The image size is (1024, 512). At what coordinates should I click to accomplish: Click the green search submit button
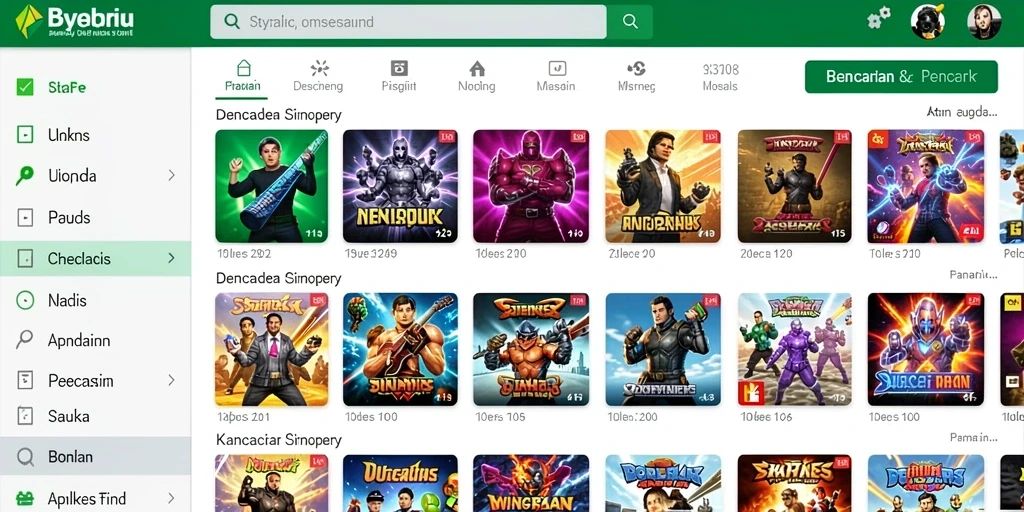630,22
